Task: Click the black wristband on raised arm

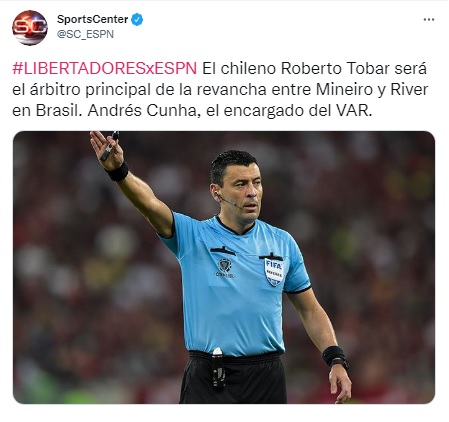Action: 117,172
